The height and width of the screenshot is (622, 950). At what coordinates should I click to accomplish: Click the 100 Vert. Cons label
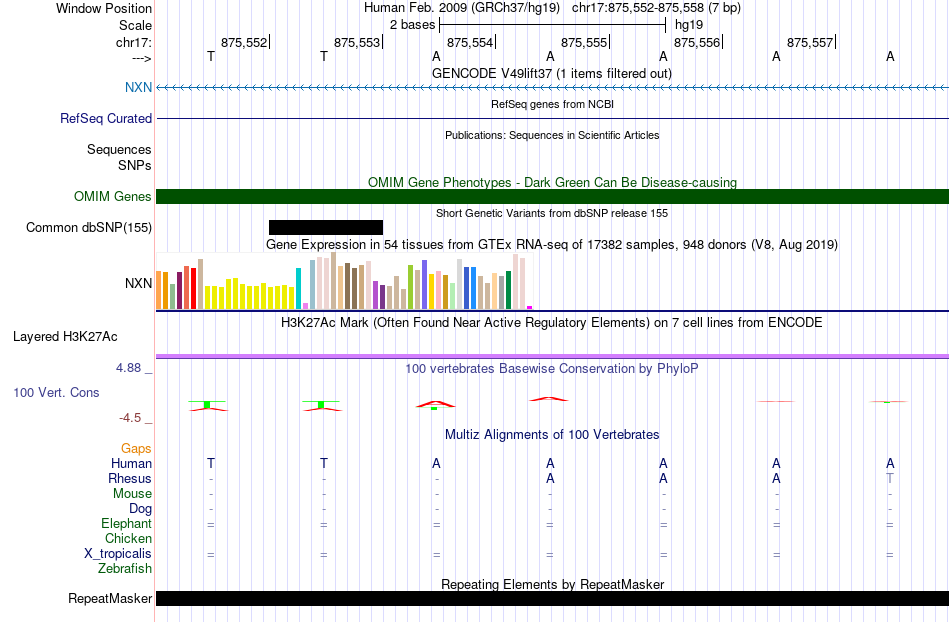pyautogui.click(x=56, y=392)
